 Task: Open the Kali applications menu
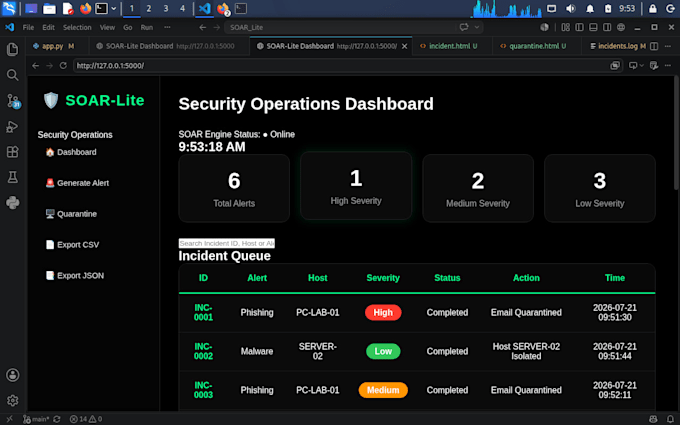9,8
